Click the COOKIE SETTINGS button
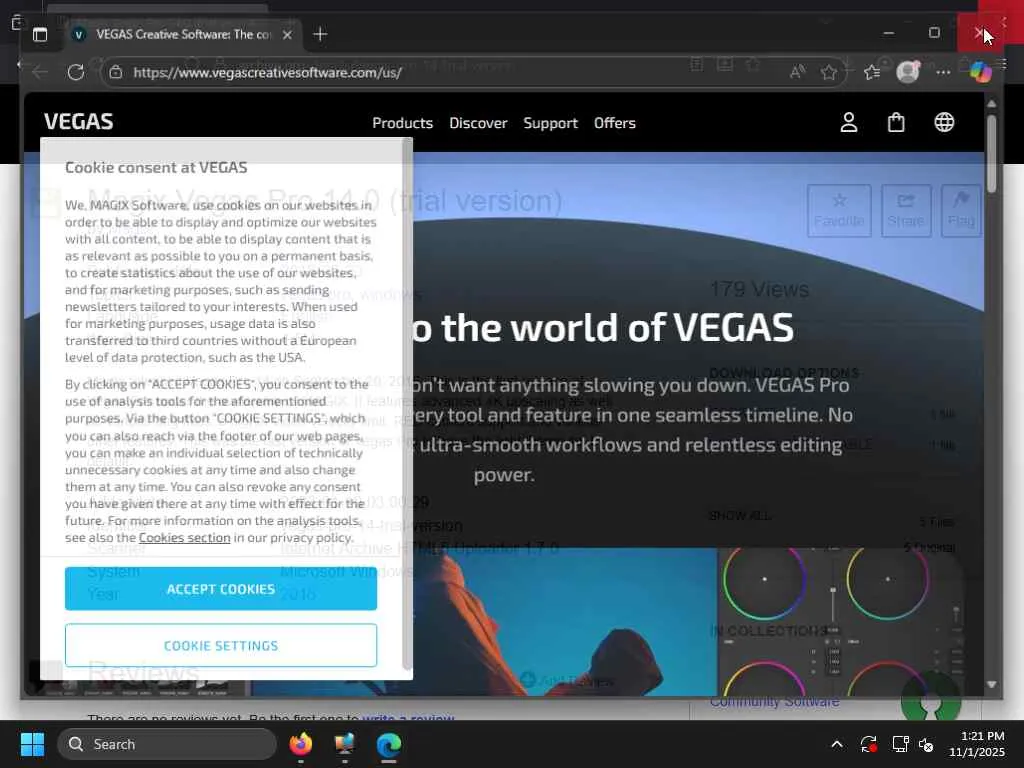 click(221, 645)
